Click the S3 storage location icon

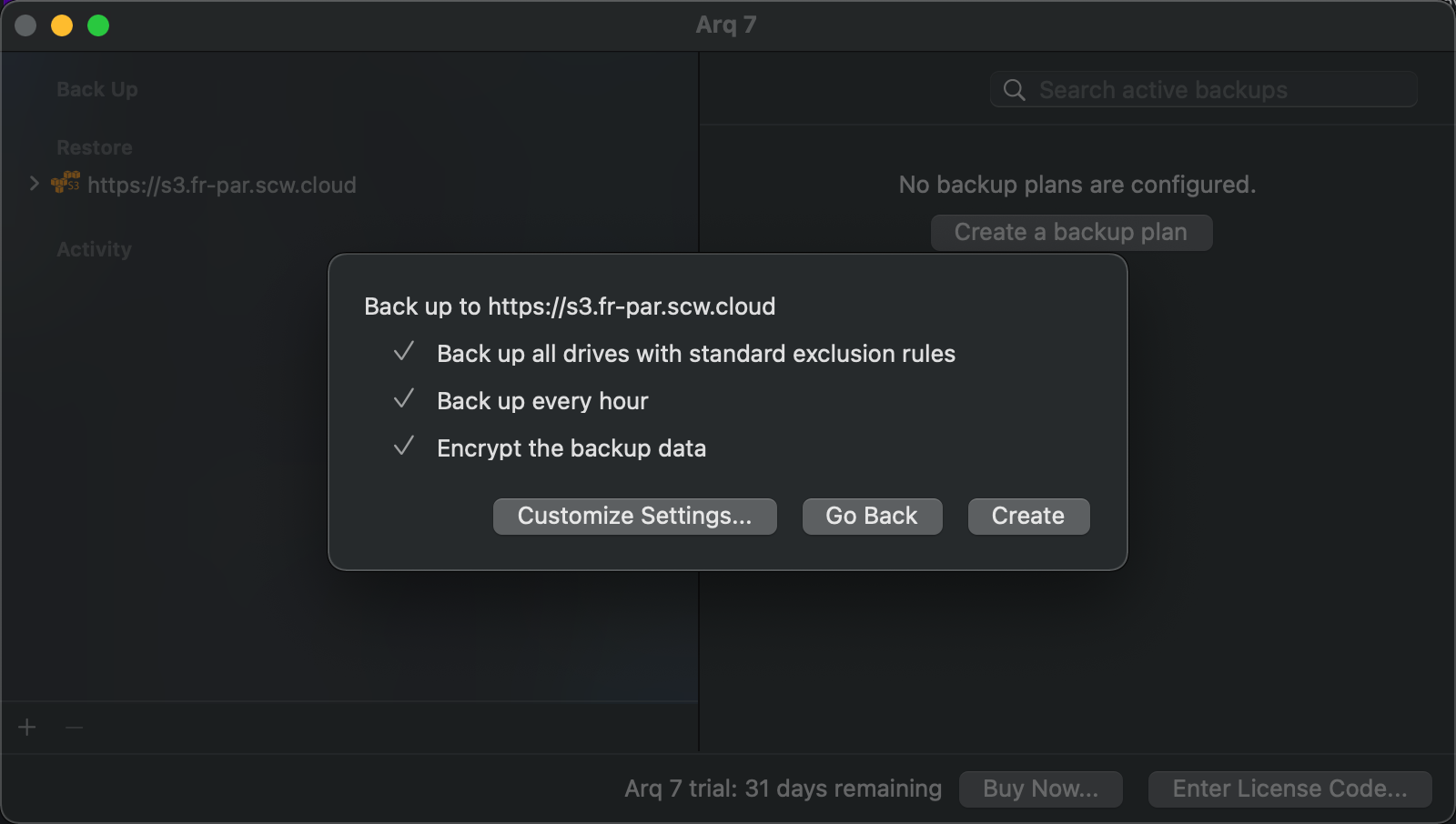66,184
